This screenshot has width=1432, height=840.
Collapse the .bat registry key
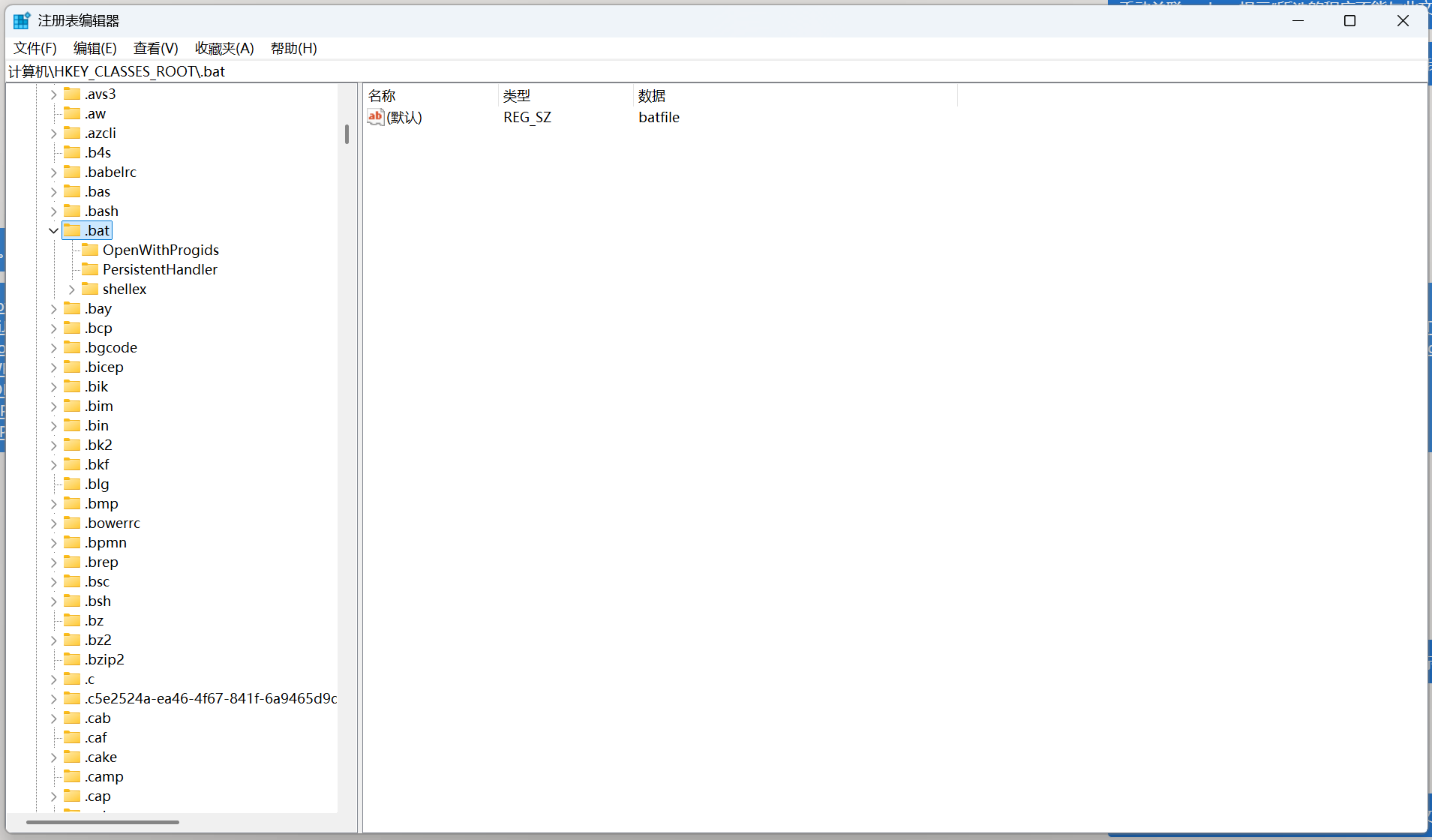coord(53,230)
